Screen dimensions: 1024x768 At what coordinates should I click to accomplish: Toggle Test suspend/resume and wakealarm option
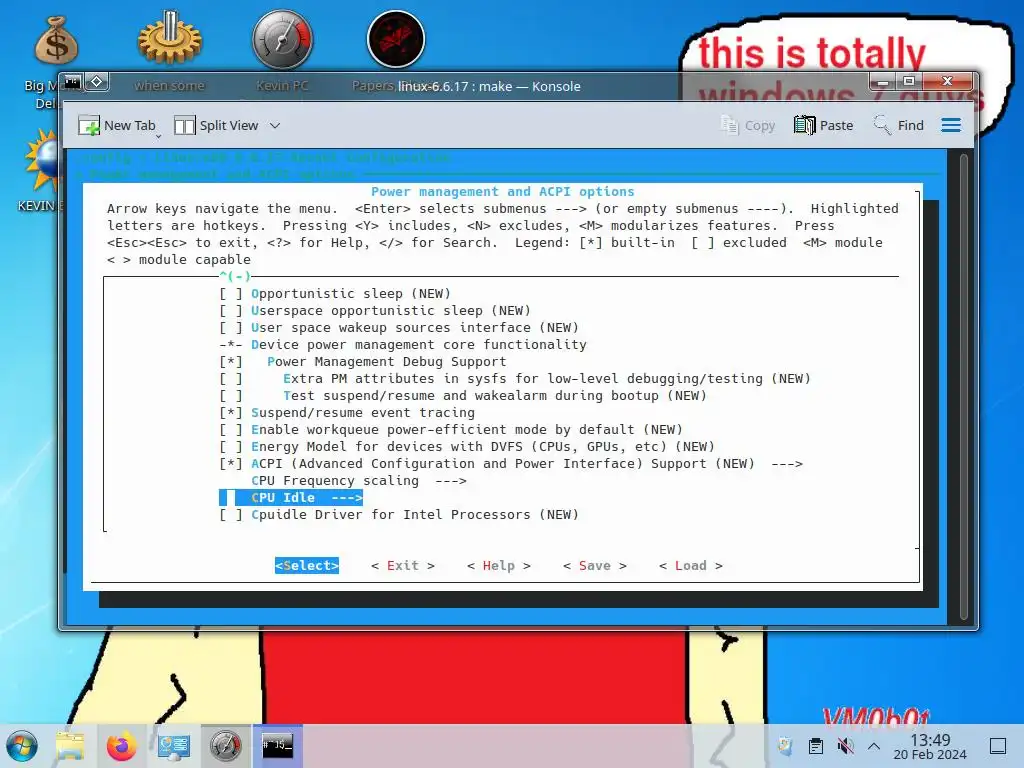click(231, 396)
